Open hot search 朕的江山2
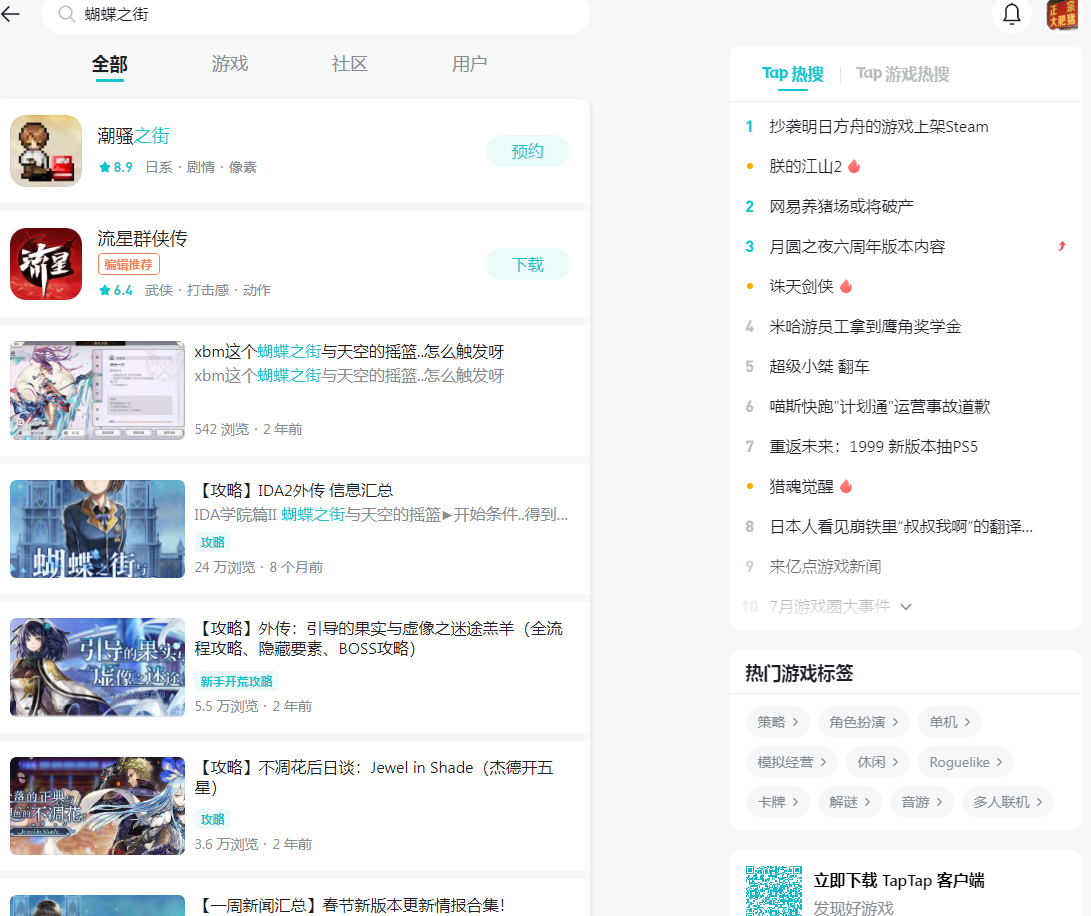1091x916 pixels. (x=806, y=166)
